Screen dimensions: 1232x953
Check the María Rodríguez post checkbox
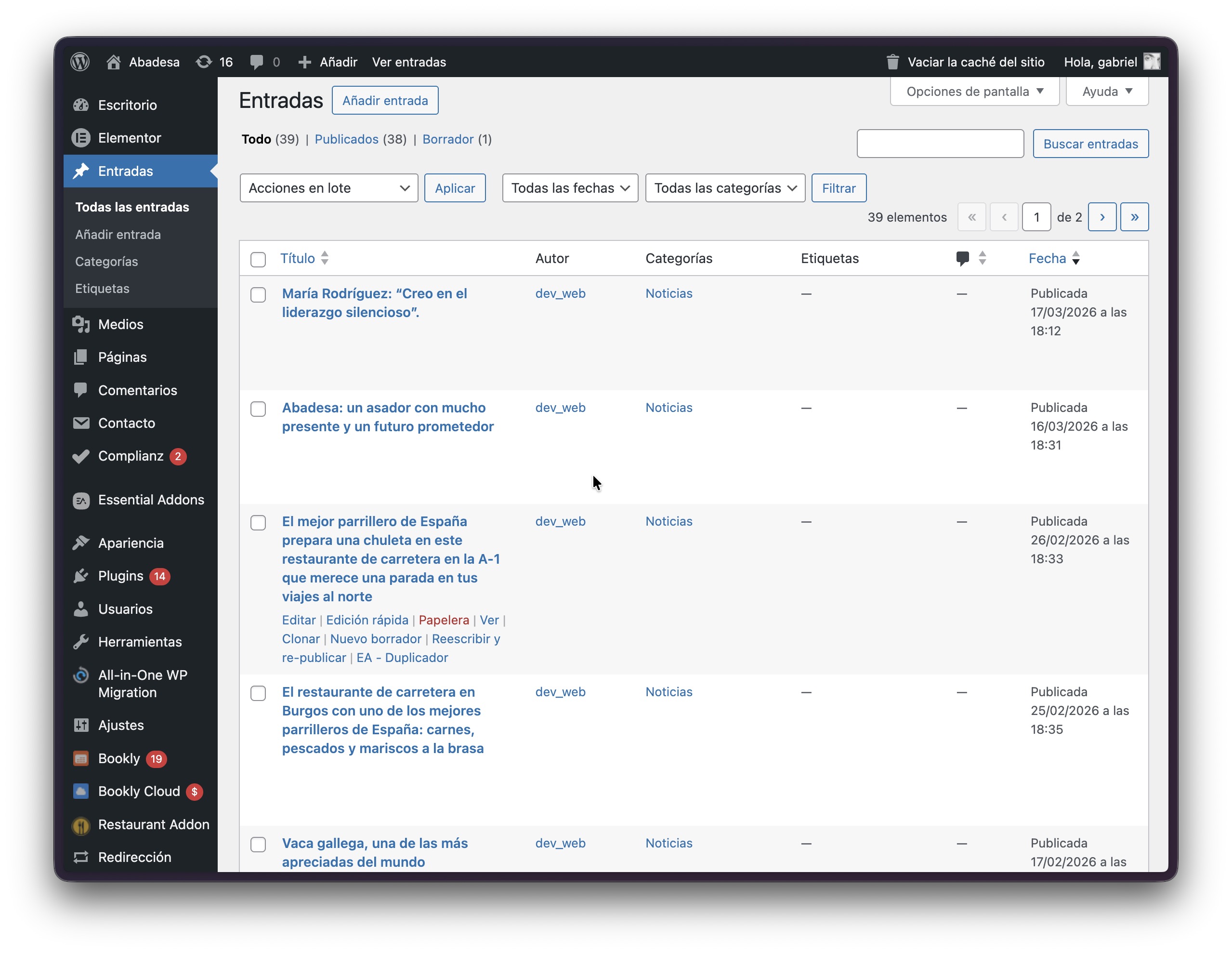tap(258, 294)
